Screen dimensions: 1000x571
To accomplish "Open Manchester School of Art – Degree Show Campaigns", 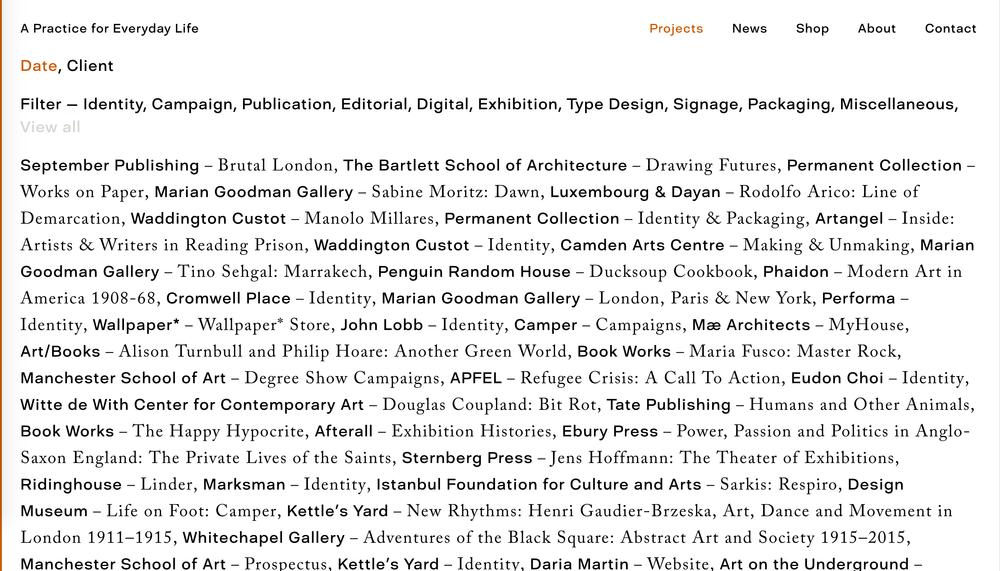I will pos(230,378).
